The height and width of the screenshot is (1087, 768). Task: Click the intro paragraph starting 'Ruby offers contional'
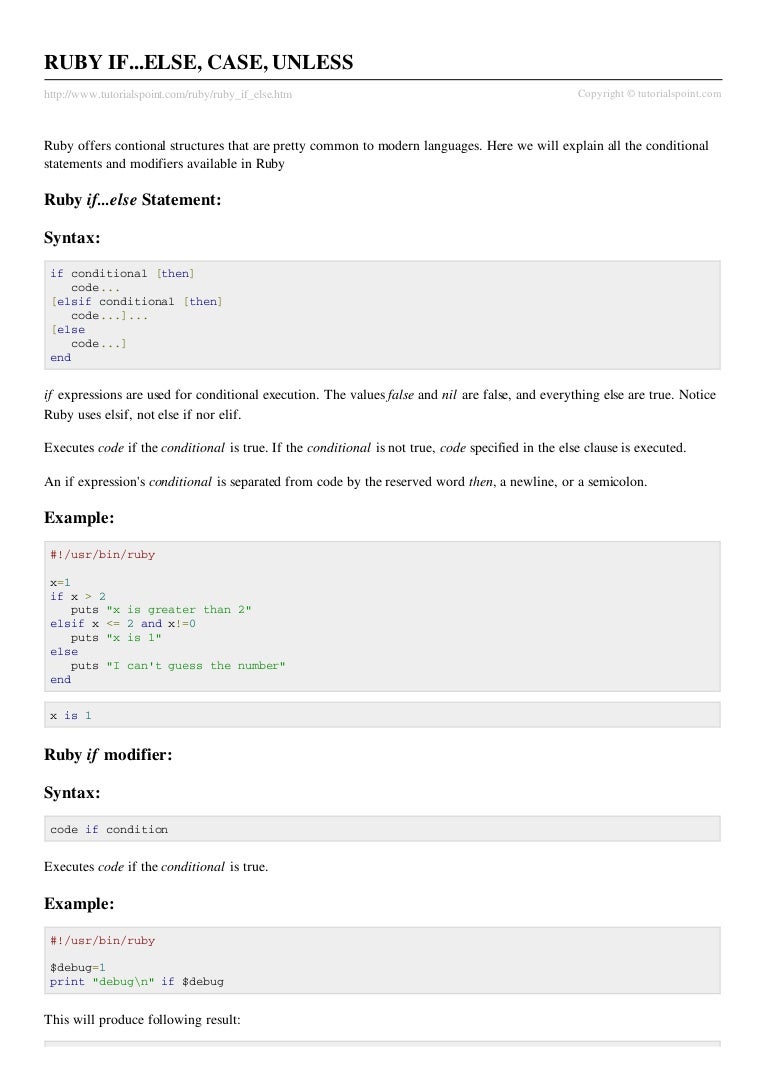pos(376,155)
